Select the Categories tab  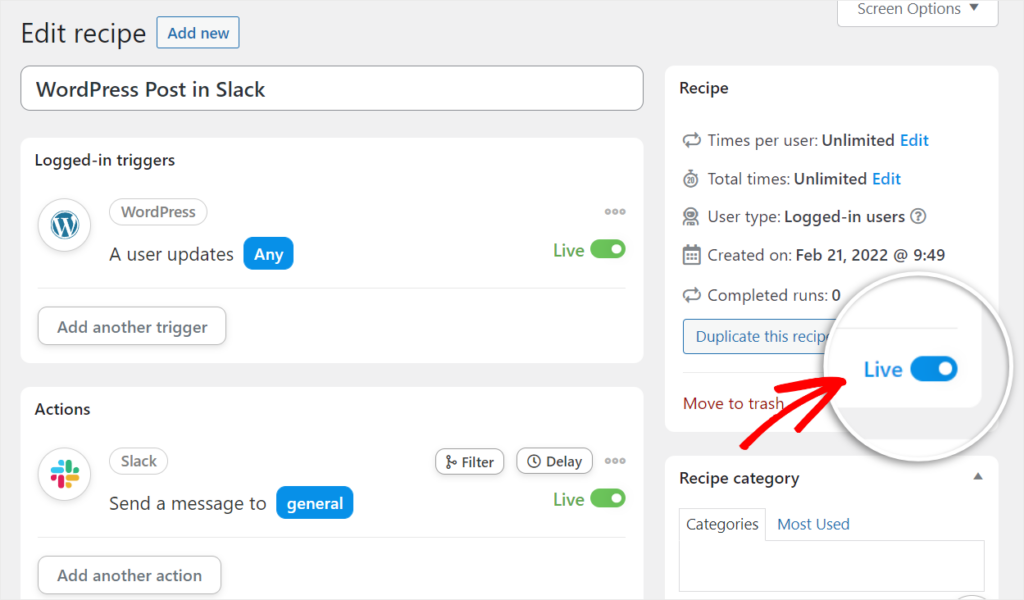[x=722, y=524]
